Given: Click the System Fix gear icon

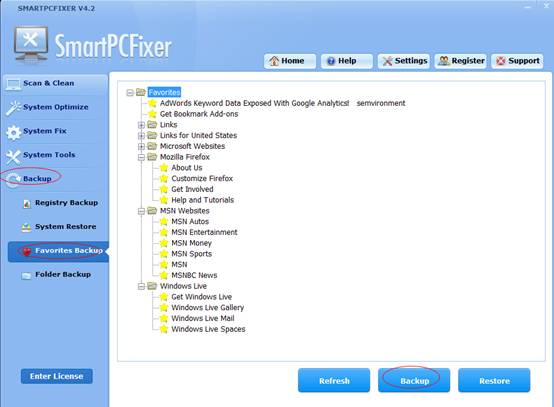Looking at the screenshot, I should coord(13,133).
